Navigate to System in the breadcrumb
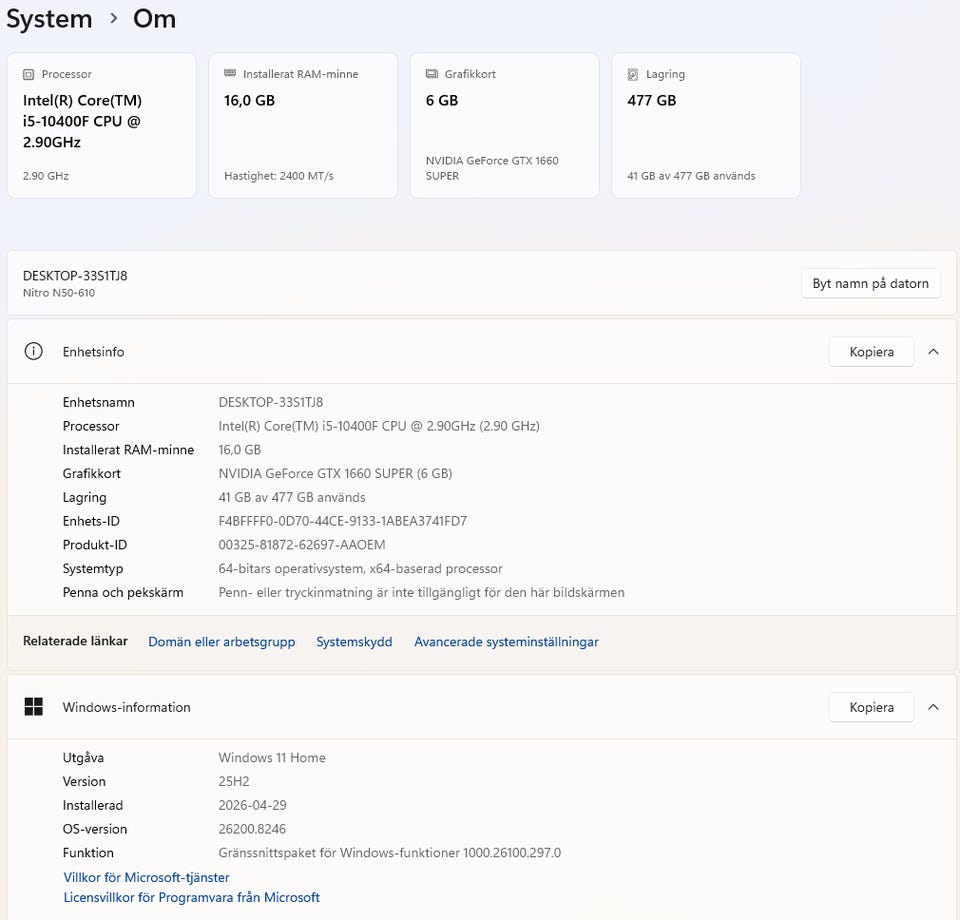 [49, 19]
